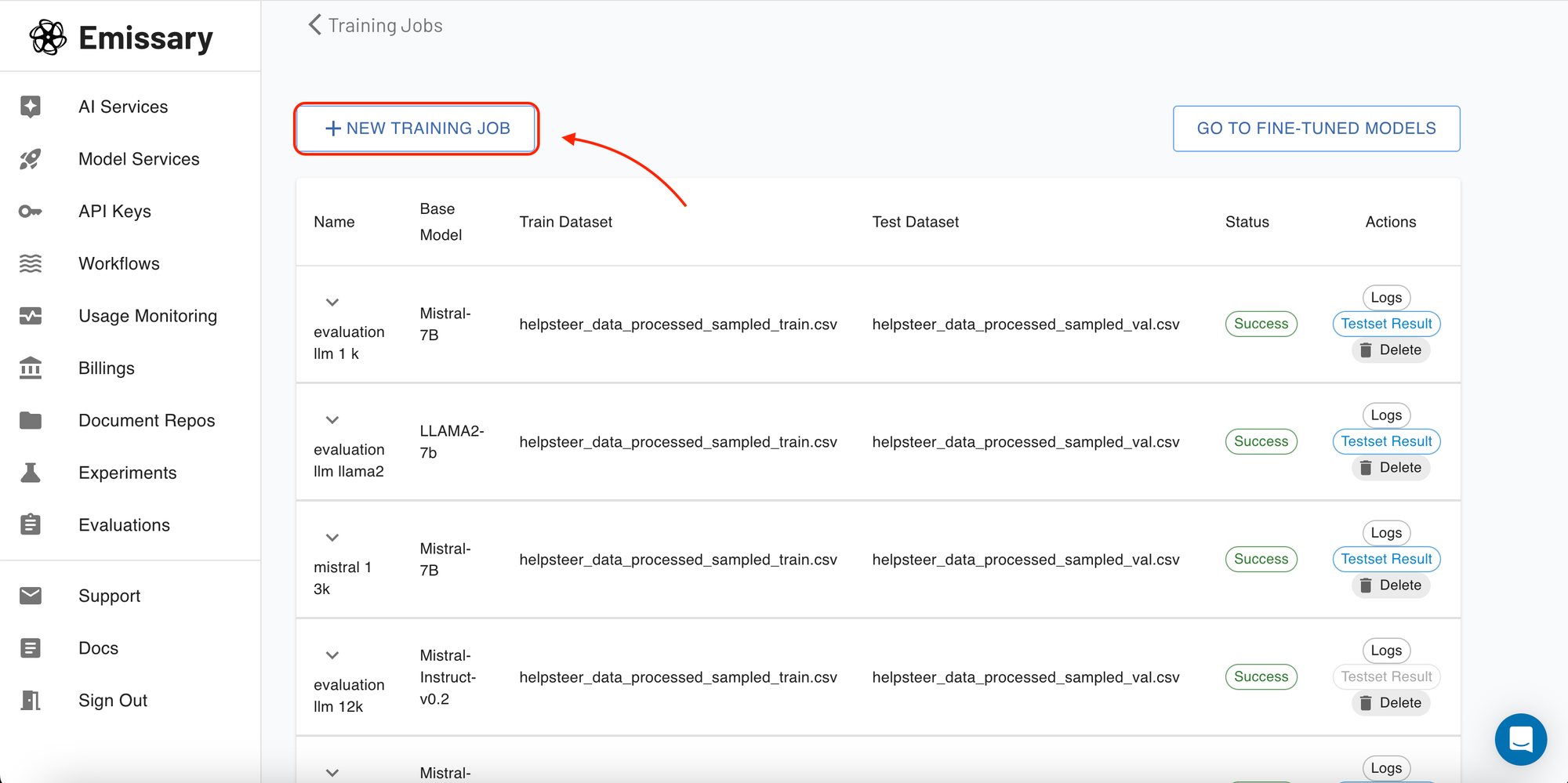Click Go To Fine-Tuned Models button
The image size is (1568, 783).
pos(1316,129)
